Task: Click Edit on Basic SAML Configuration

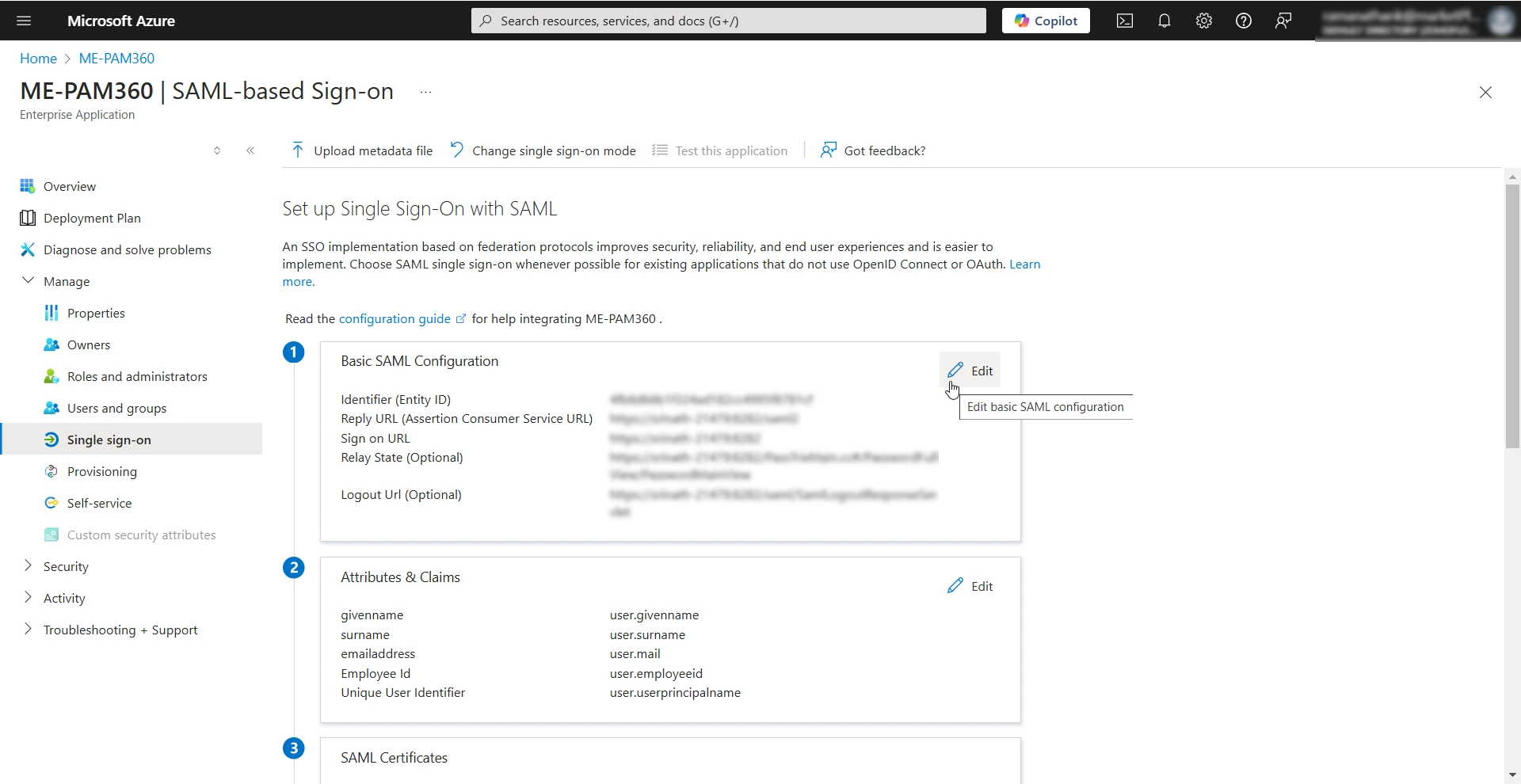Action: [x=971, y=370]
